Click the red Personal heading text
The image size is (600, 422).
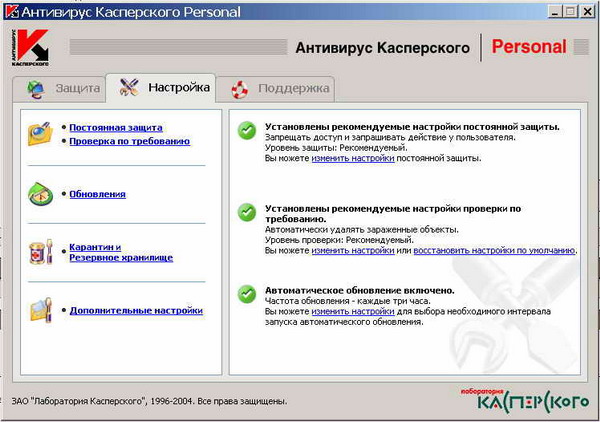529,47
